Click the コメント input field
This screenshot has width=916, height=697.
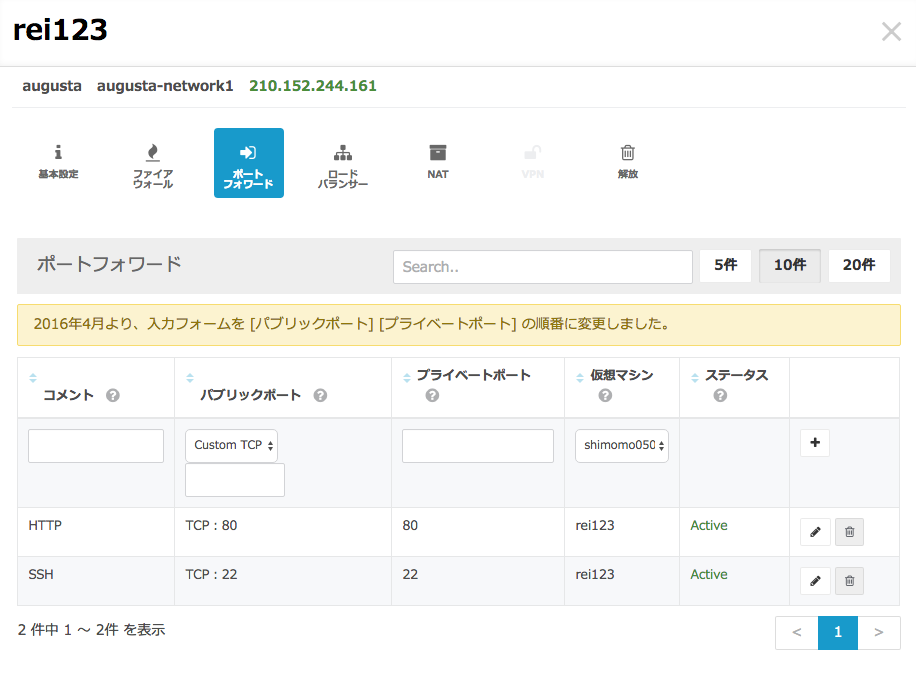tap(96, 446)
